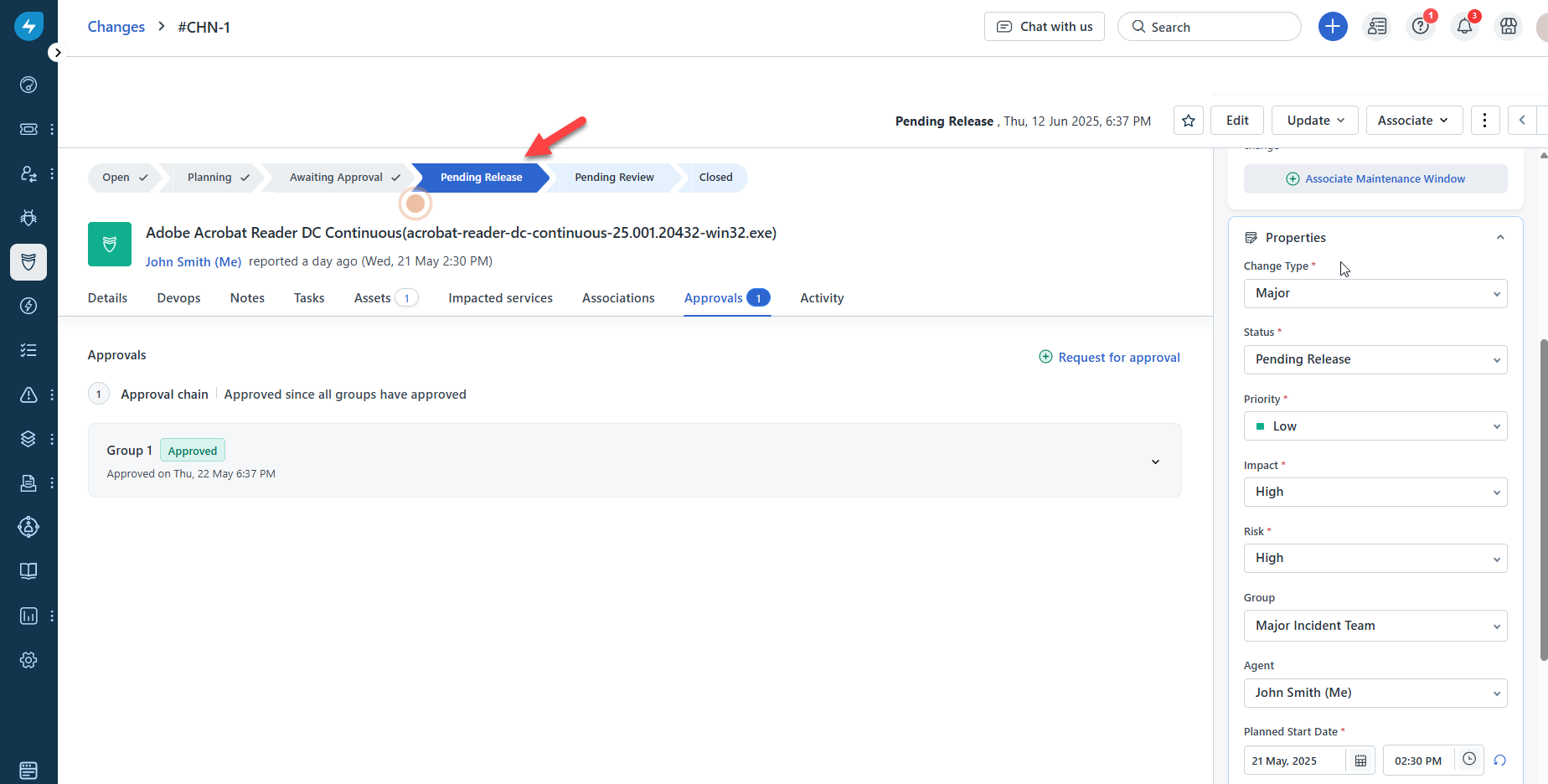The image size is (1548, 784).
Task: Click the Chat with us button
Action: (1045, 27)
